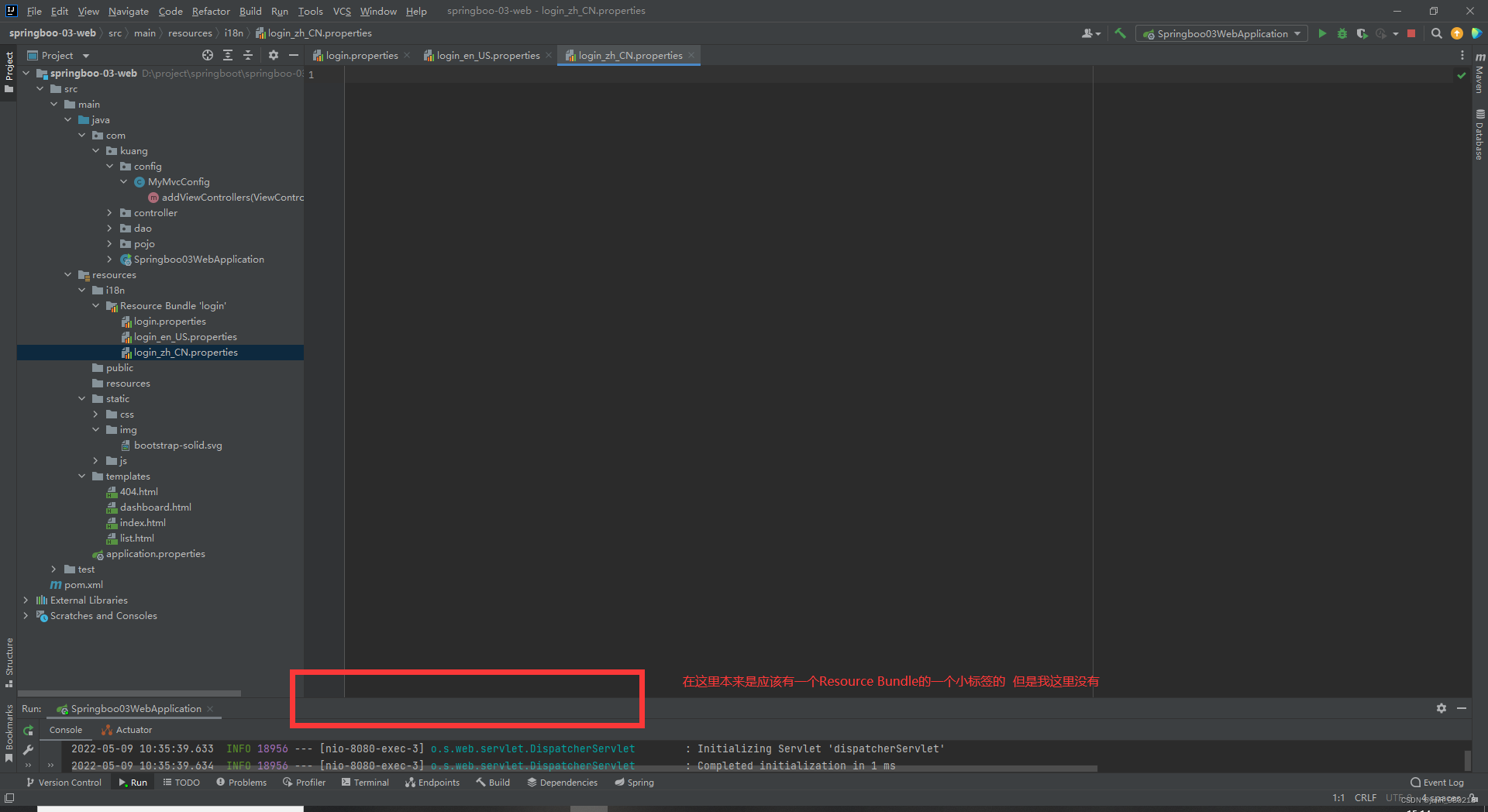Expand the dao package

109,228
